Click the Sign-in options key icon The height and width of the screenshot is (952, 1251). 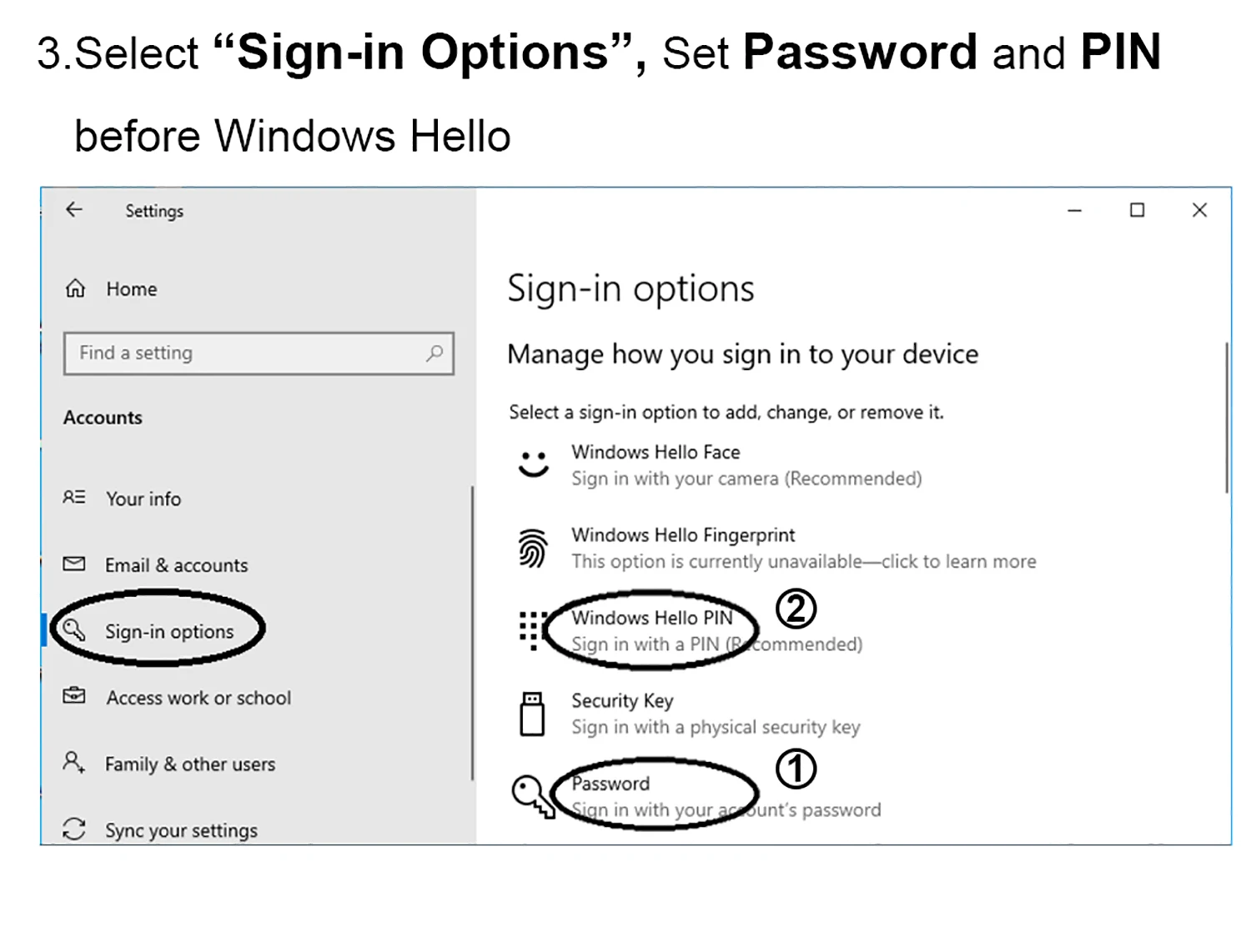pyautogui.click(x=74, y=631)
